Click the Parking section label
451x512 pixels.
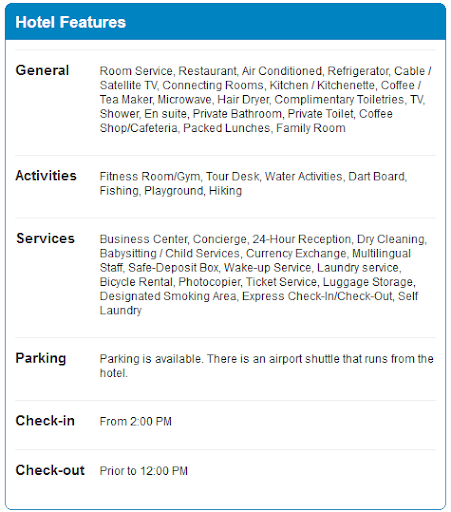(x=41, y=358)
